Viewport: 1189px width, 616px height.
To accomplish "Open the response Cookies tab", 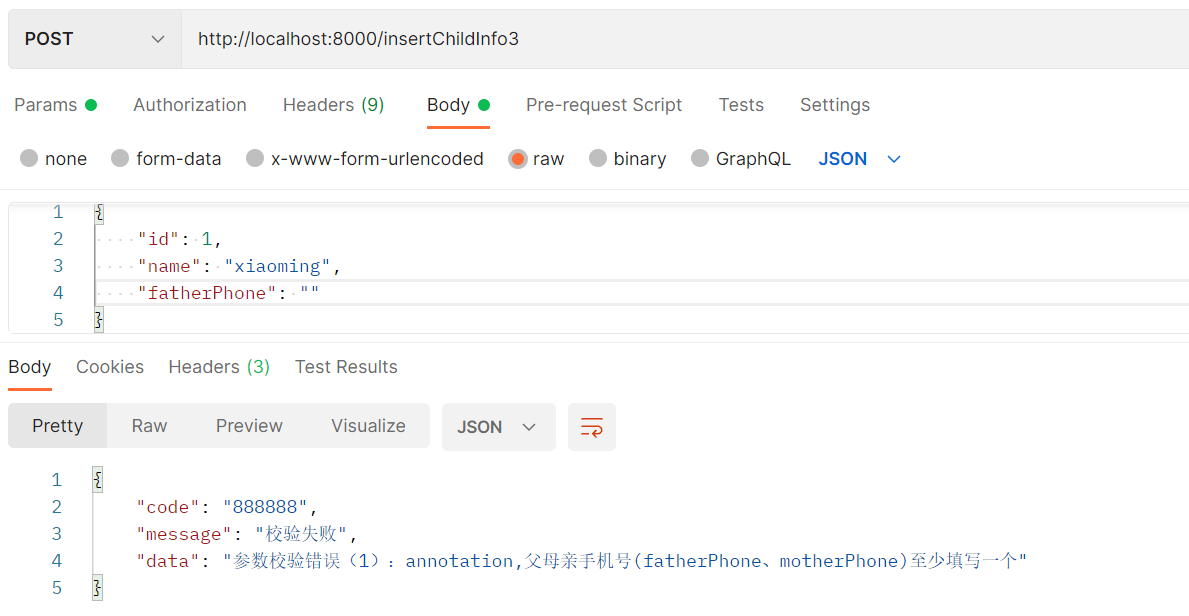I will tap(110, 367).
